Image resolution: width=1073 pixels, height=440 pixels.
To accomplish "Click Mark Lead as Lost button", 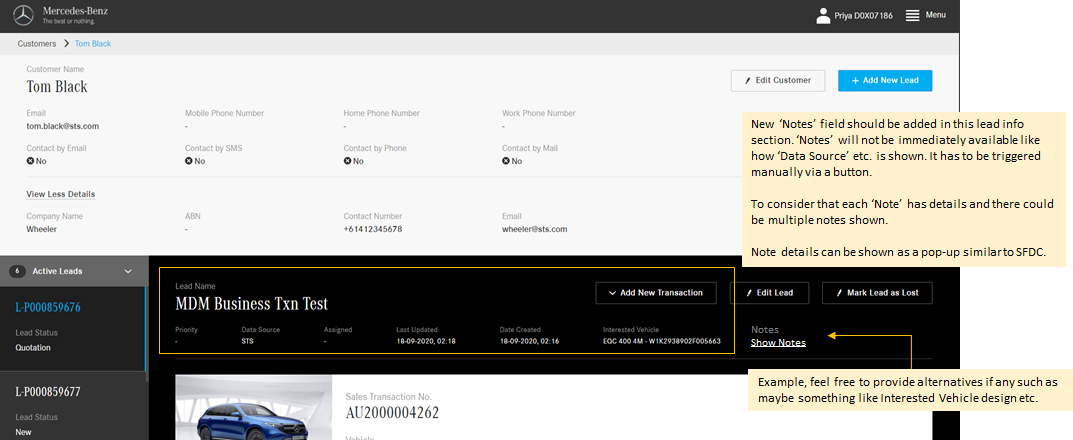I will (877, 293).
